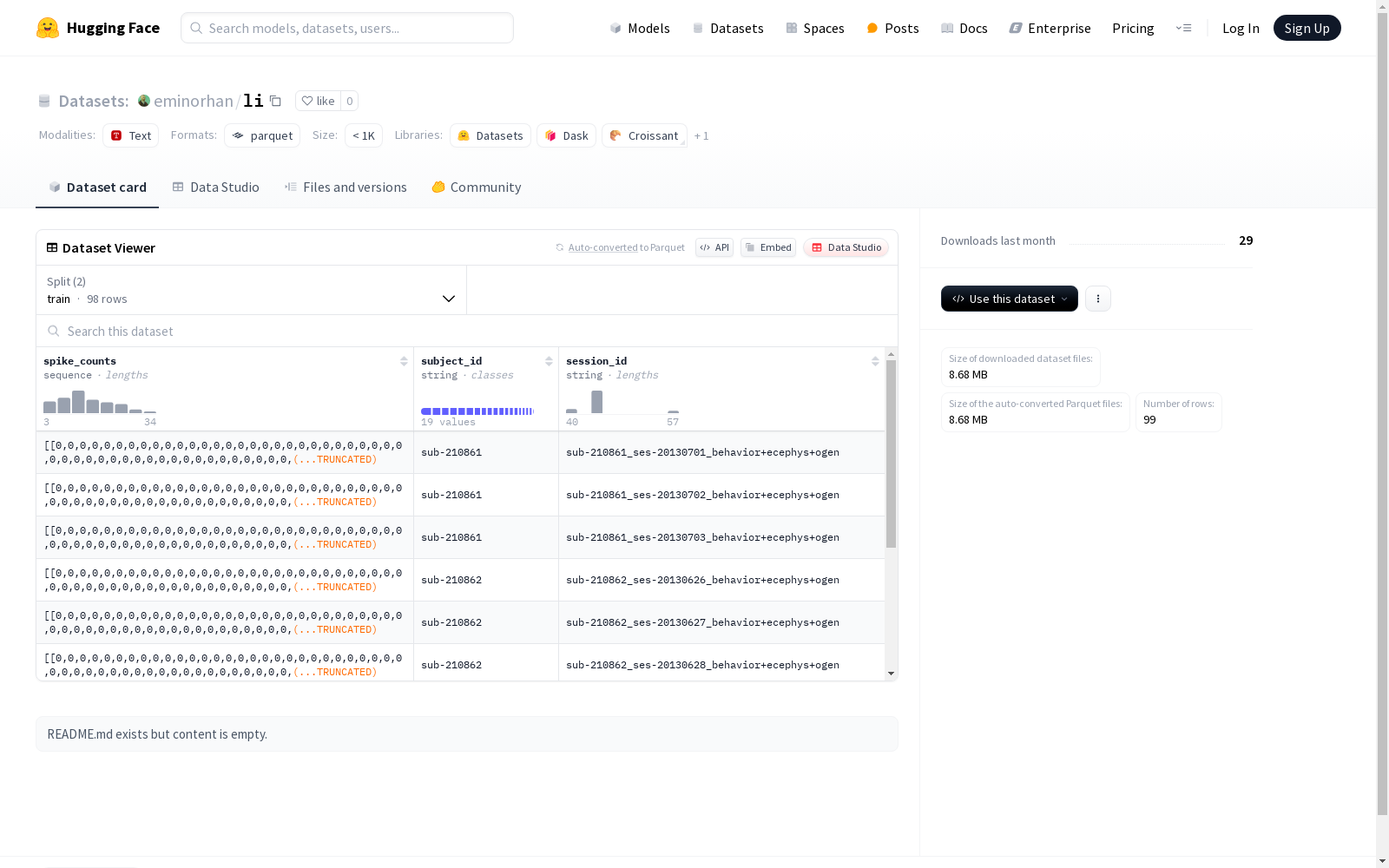Click the heart like button
Viewport: 1389px width, 868px height.
(318, 101)
